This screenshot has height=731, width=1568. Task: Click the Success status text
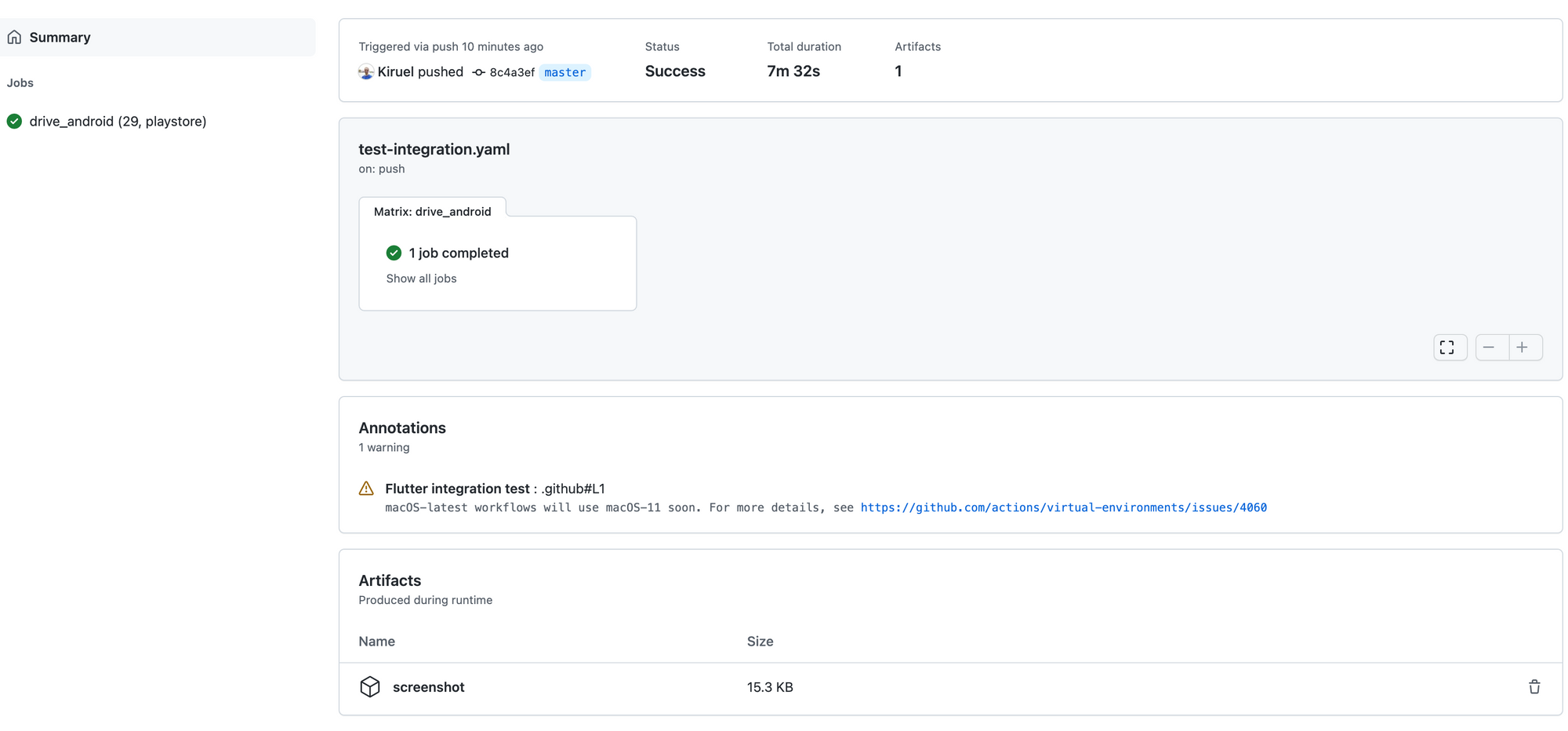tap(675, 71)
